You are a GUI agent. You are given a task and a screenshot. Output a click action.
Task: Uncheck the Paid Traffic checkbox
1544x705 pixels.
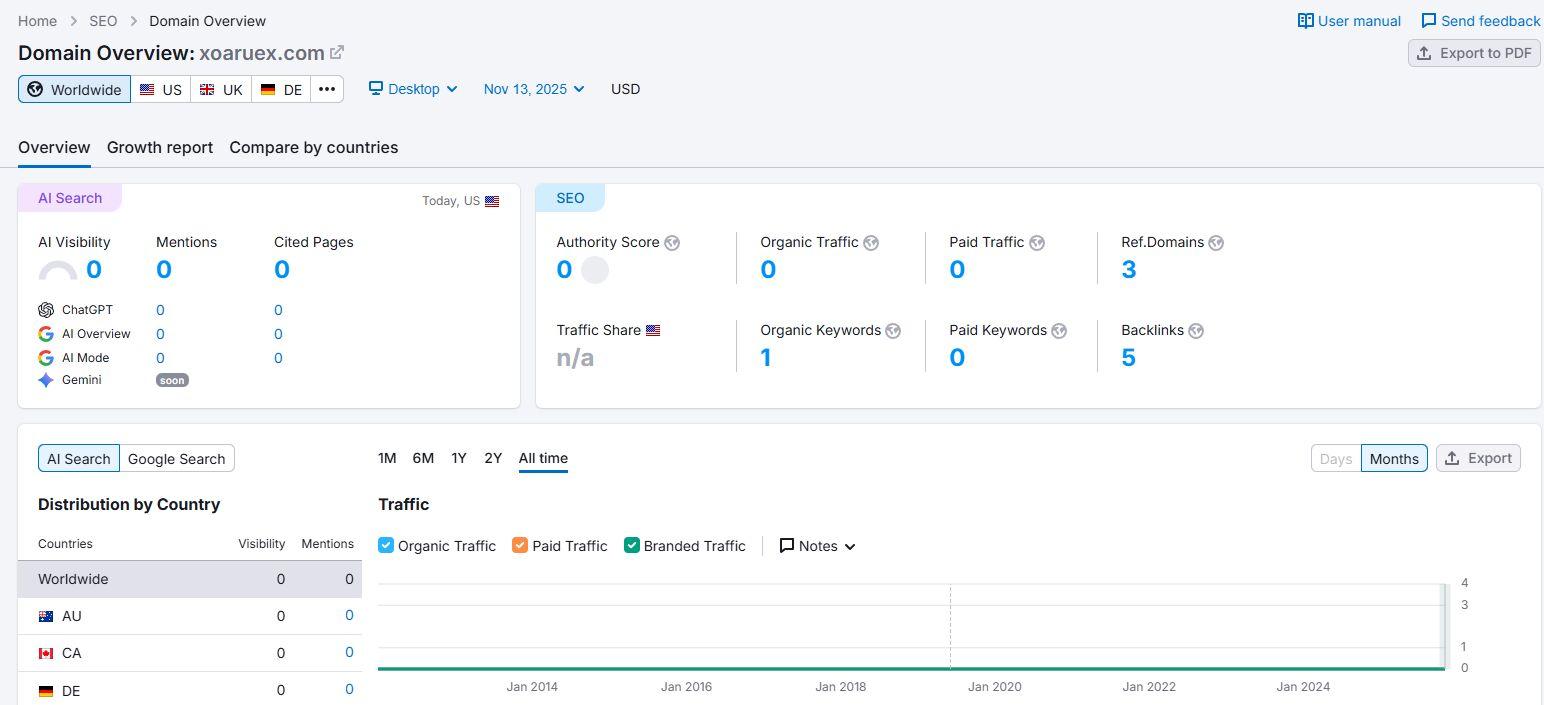coord(520,545)
